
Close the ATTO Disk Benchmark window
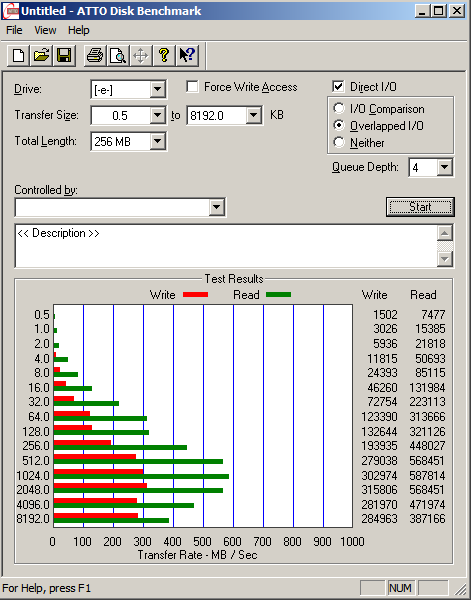click(x=456, y=11)
